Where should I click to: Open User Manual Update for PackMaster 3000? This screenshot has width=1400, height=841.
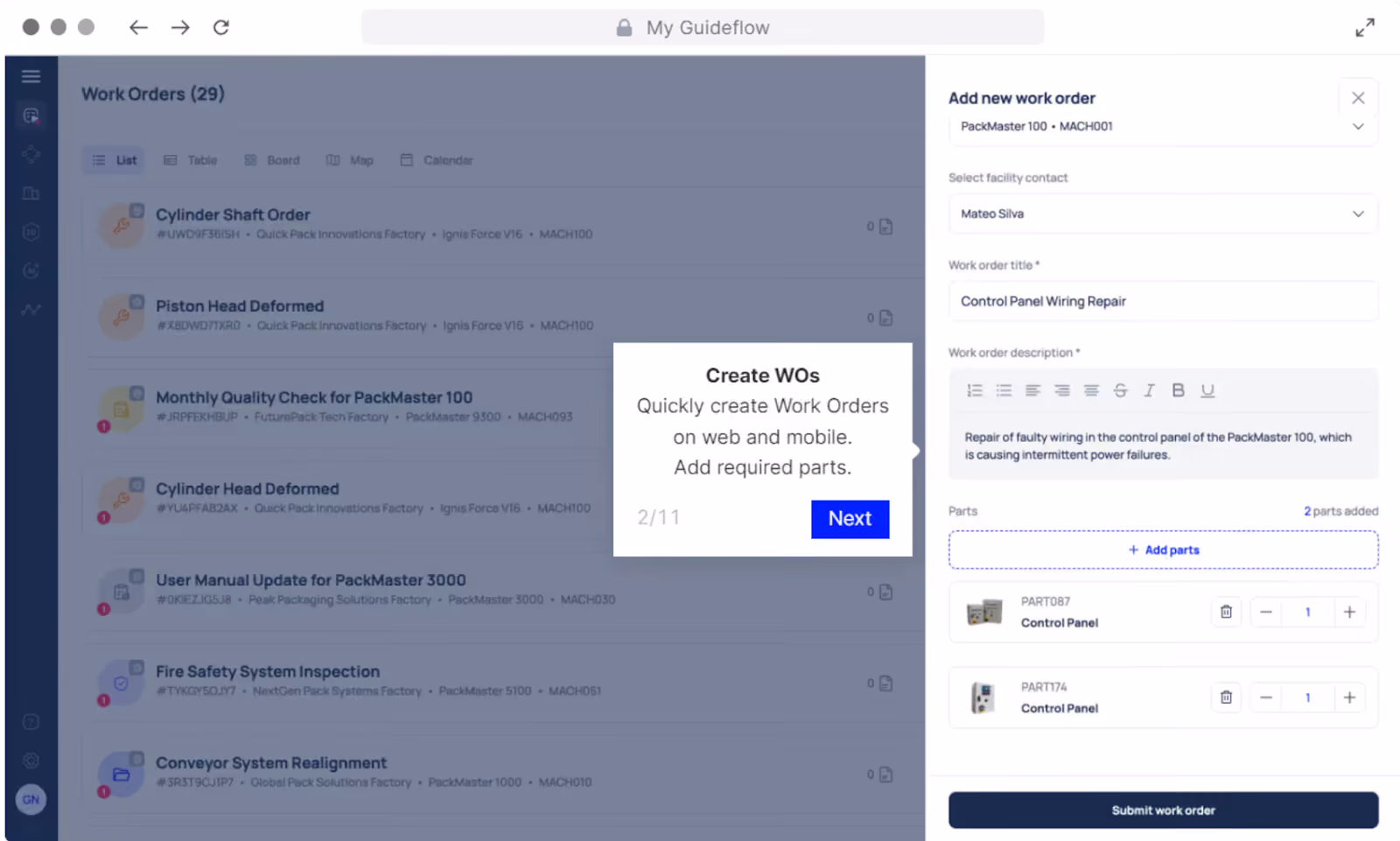tap(311, 579)
